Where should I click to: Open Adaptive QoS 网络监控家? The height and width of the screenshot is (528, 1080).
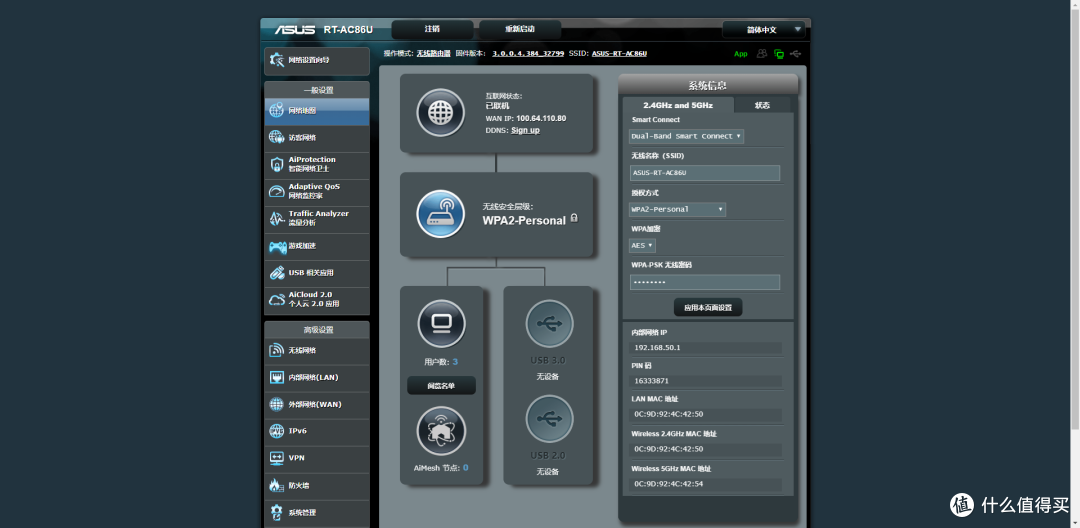317,191
